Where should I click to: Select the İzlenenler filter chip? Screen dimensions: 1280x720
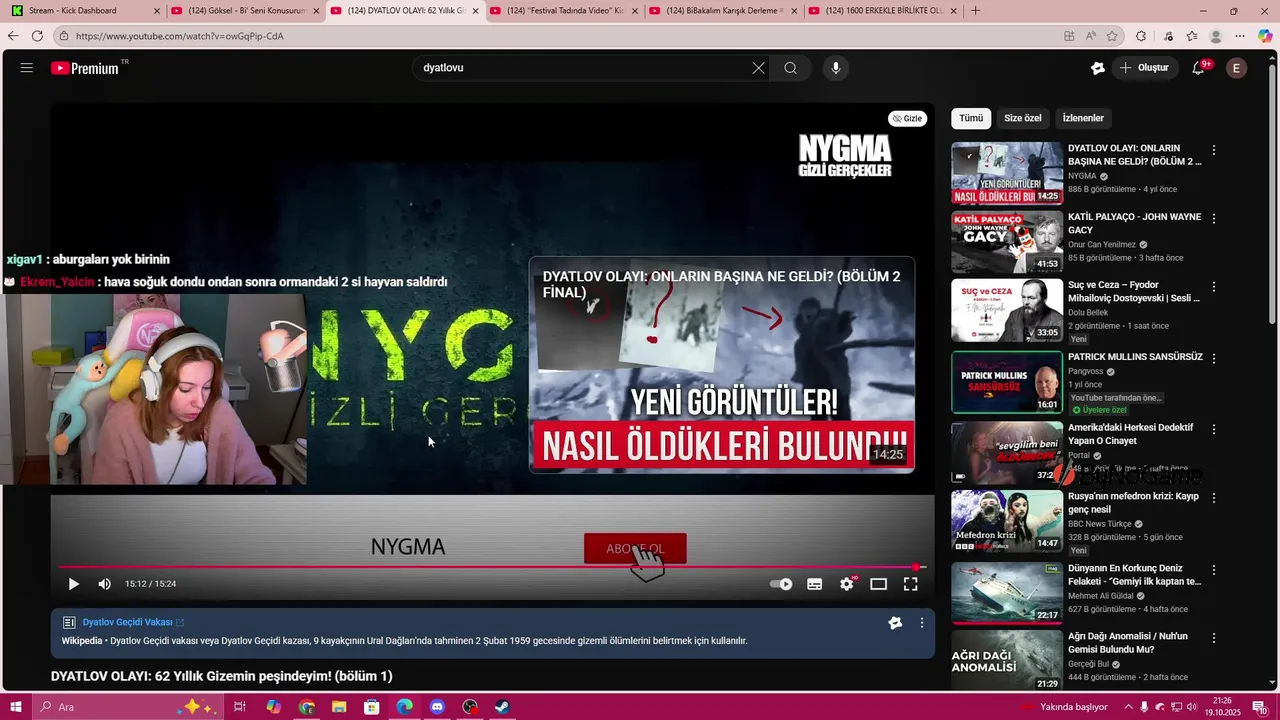point(1083,118)
